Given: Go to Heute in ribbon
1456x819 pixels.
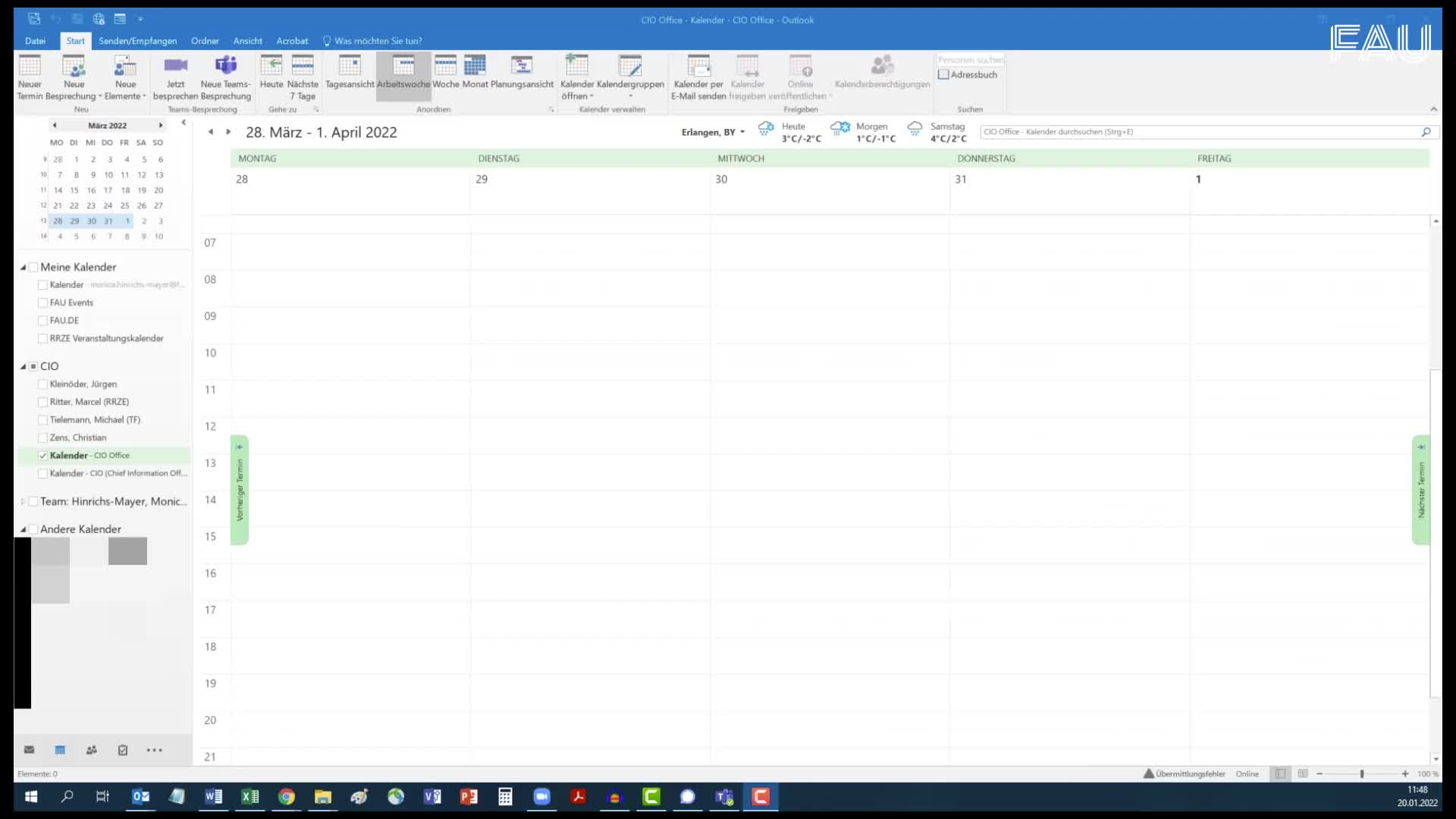Looking at the screenshot, I should [271, 67].
